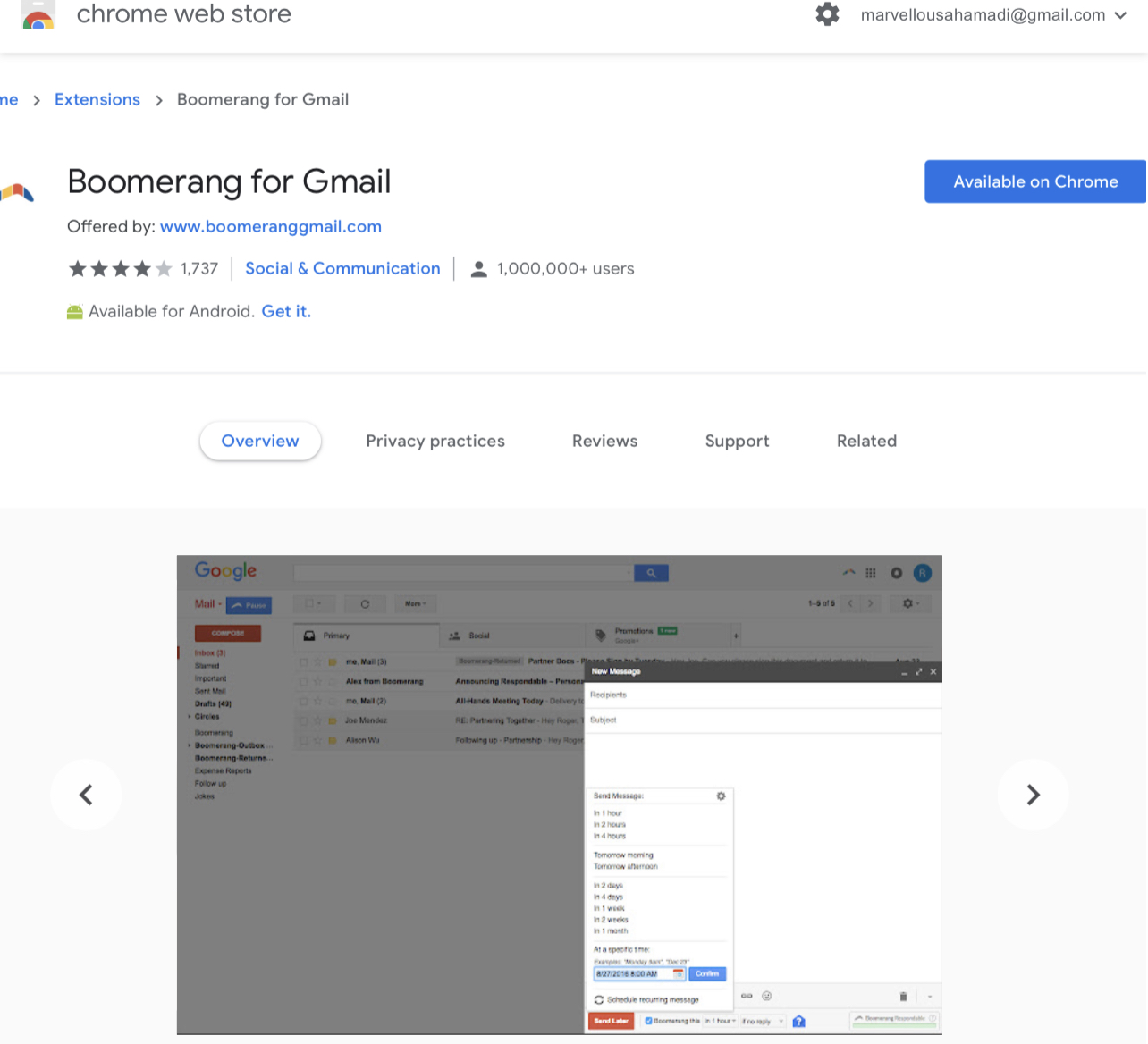The height and width of the screenshot is (1044, 1148).
Task: Click the Available on Chrome button
Action: tap(1034, 181)
